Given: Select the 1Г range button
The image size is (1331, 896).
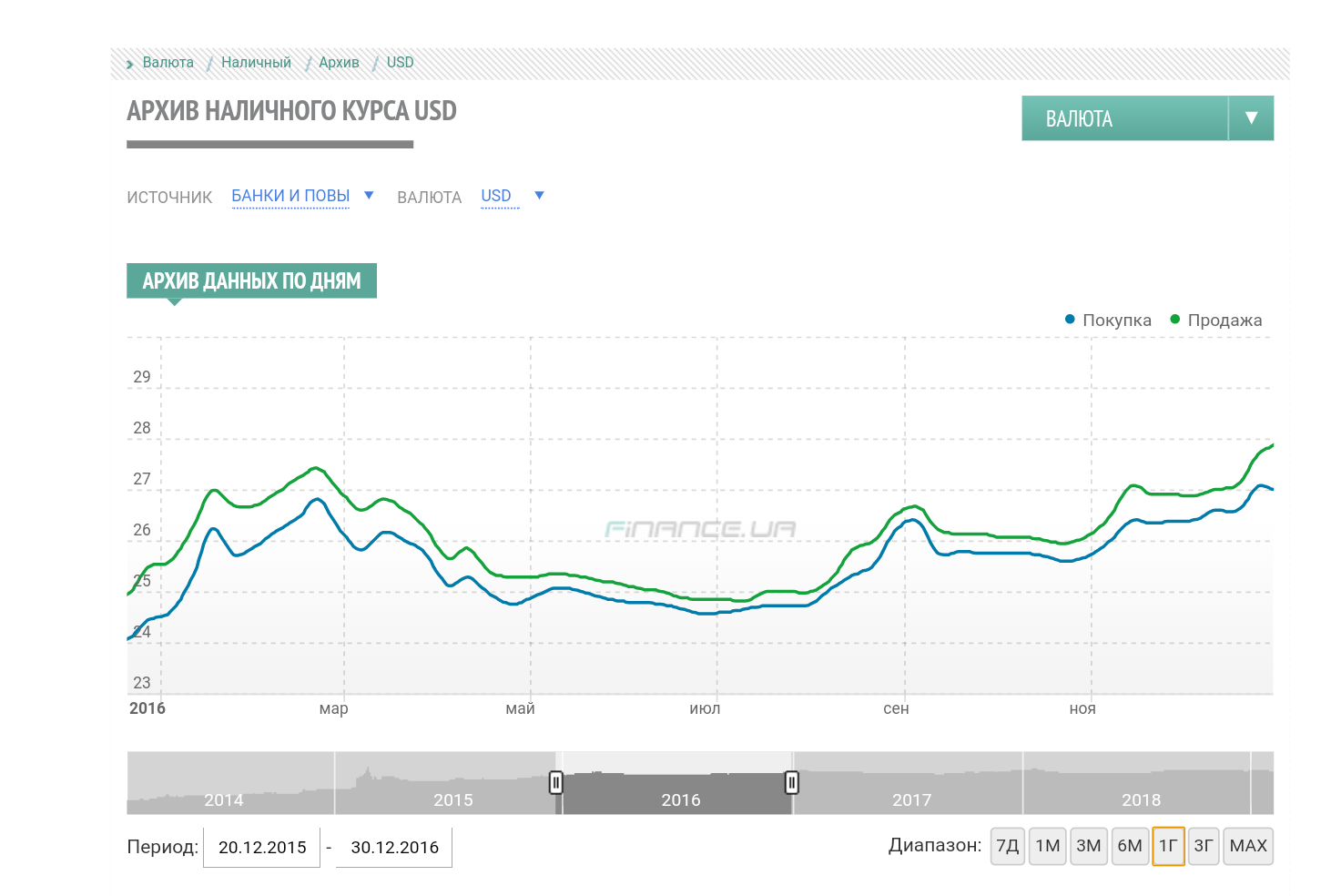Looking at the screenshot, I should (1168, 846).
